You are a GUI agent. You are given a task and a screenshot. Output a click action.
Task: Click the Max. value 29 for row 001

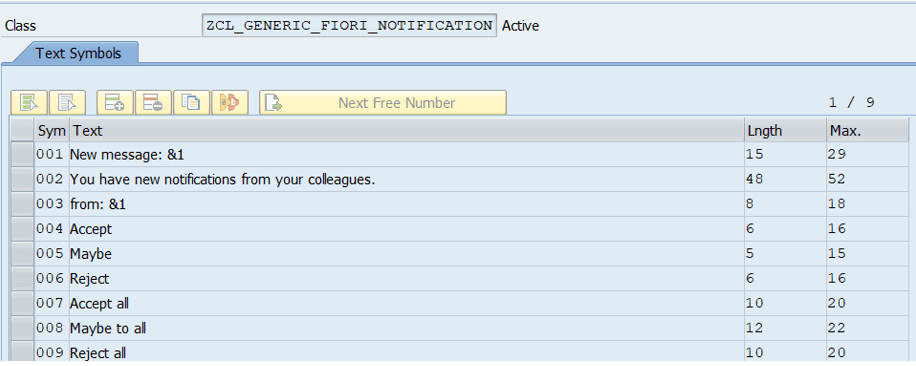(x=837, y=155)
